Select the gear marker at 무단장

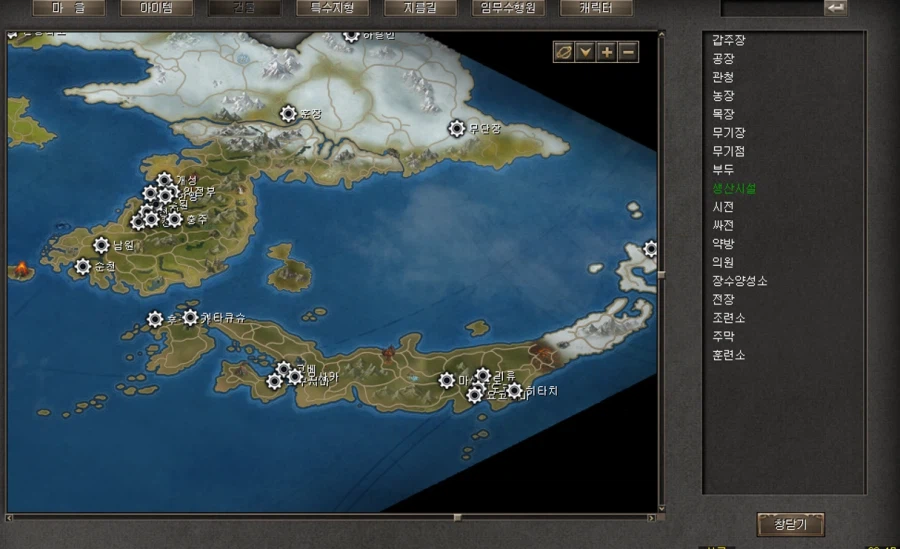click(x=456, y=128)
